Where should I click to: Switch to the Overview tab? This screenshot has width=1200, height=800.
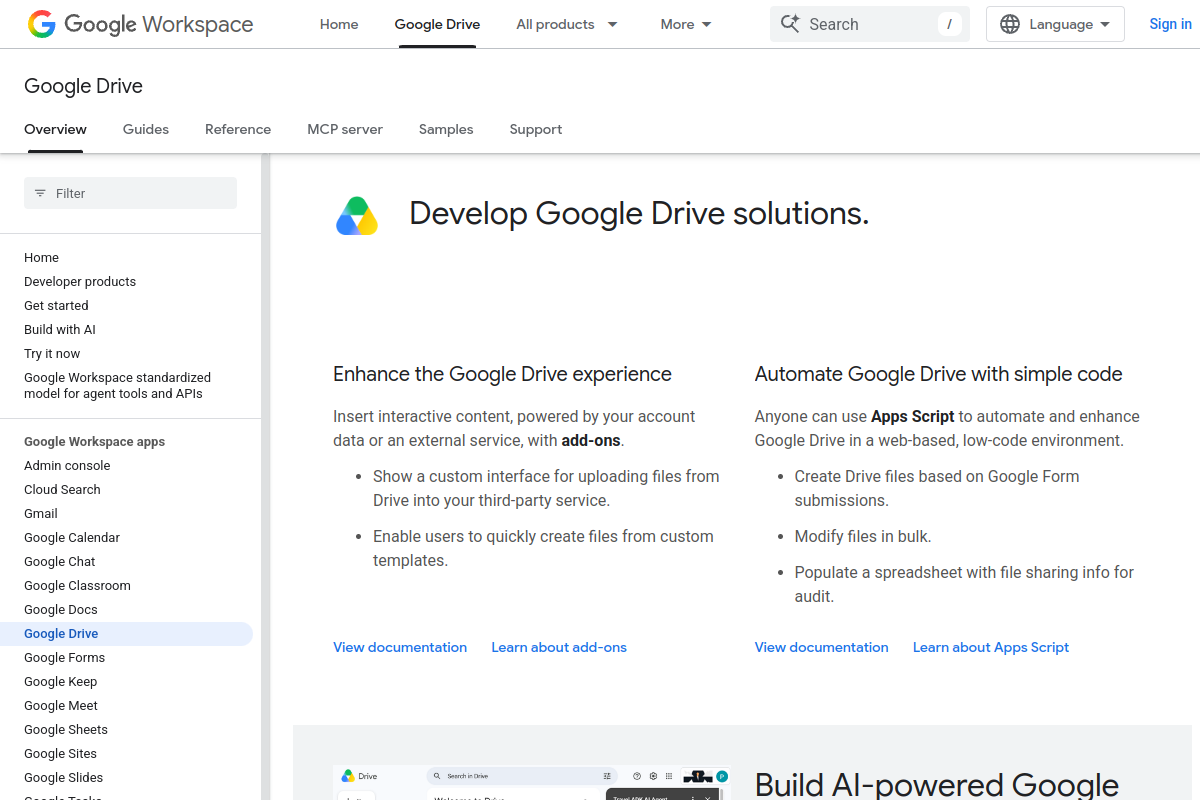pyautogui.click(x=55, y=129)
